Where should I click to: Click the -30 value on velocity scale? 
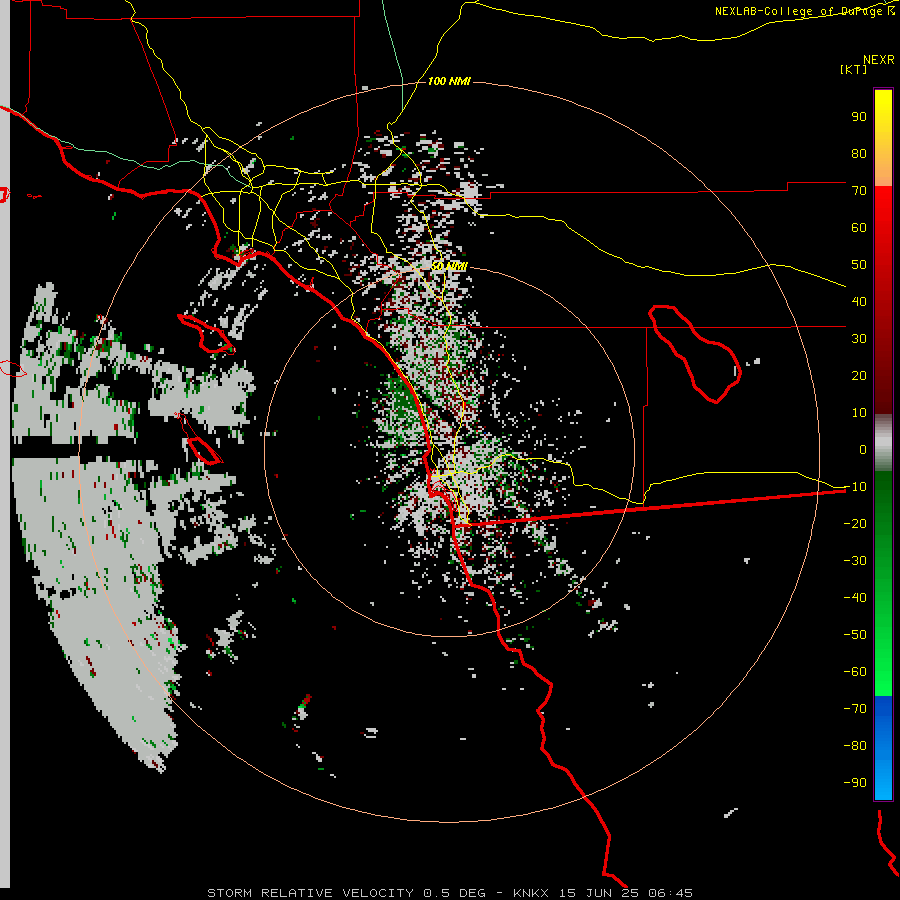point(855,561)
